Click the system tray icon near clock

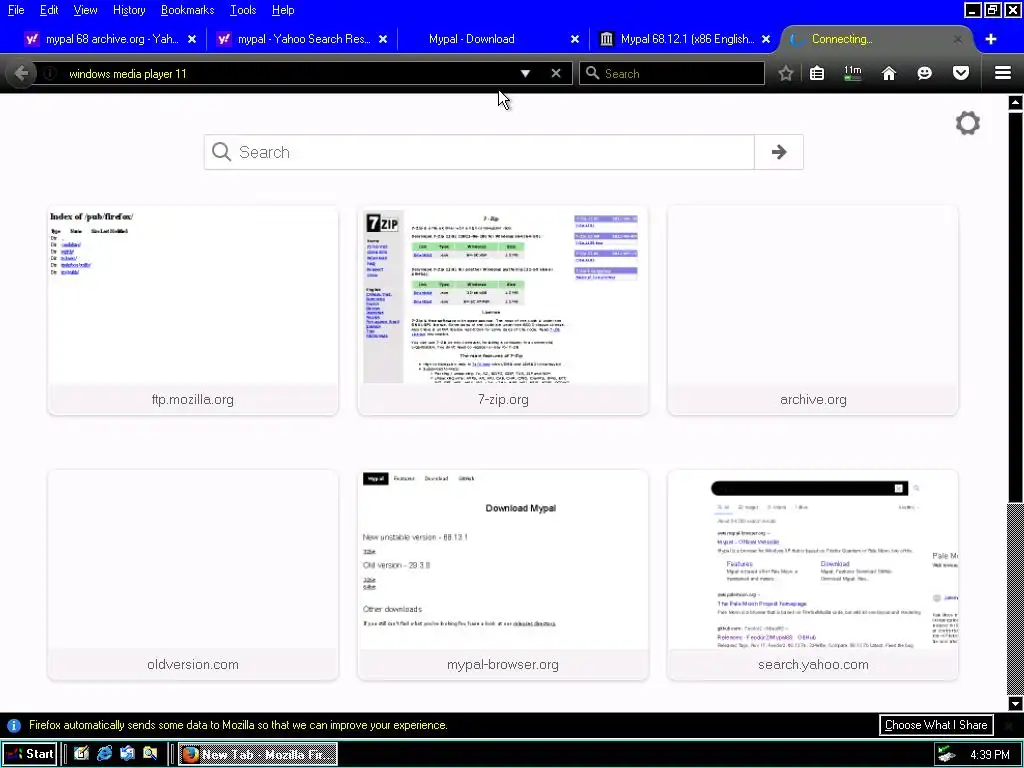pos(946,755)
